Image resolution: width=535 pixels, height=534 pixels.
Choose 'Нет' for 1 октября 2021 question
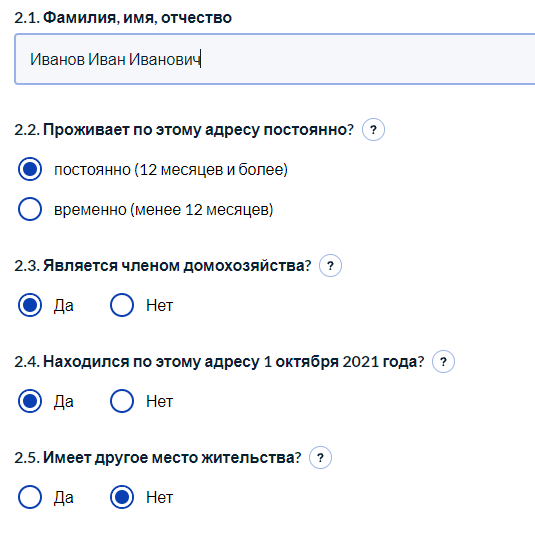pos(122,401)
